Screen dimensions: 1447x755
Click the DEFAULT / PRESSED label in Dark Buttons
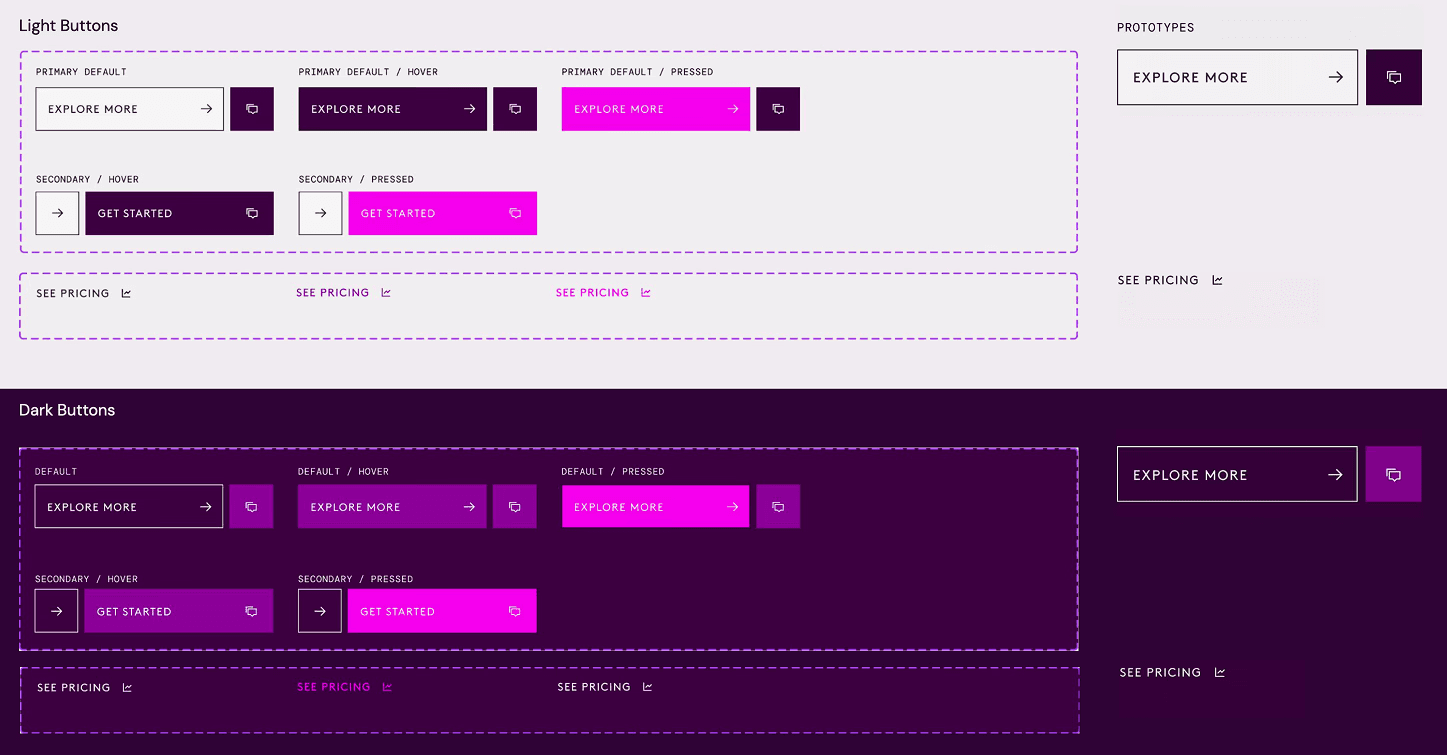[613, 472]
